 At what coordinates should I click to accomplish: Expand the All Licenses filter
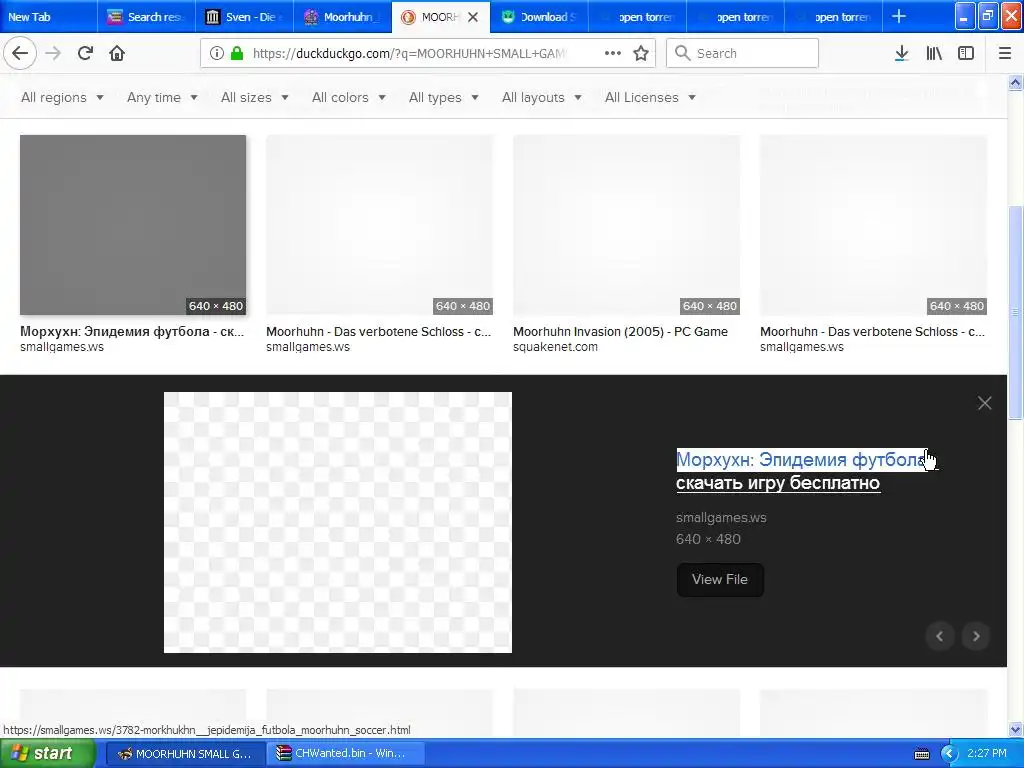click(650, 97)
